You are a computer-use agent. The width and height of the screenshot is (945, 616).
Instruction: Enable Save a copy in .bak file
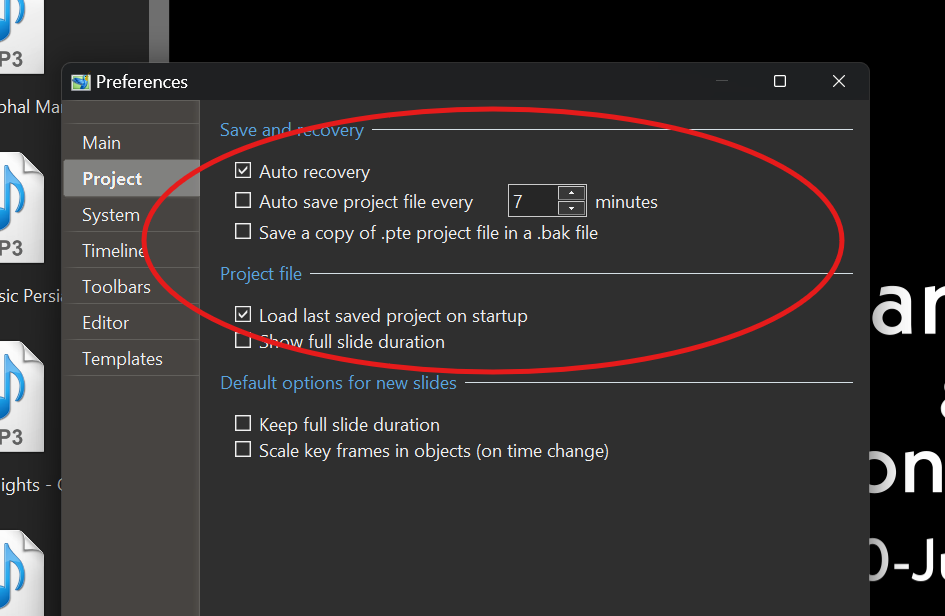[x=243, y=232]
